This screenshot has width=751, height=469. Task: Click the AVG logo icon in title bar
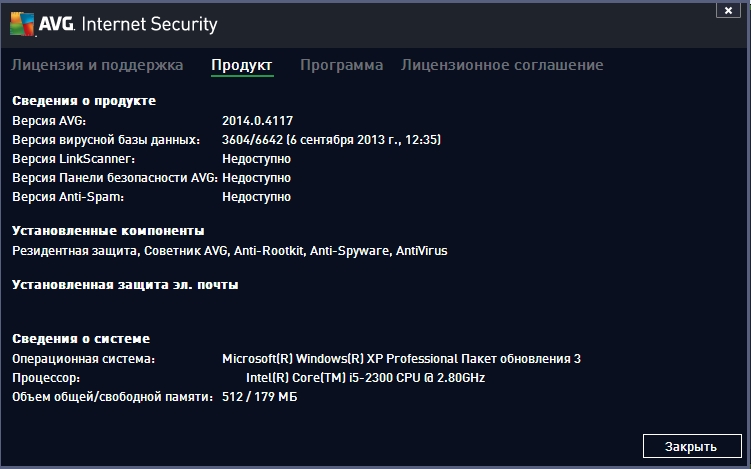pos(22,24)
